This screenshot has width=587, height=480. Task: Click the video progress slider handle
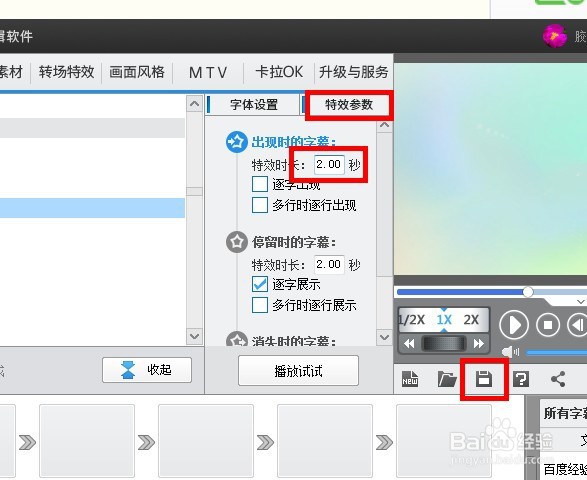click(x=528, y=292)
